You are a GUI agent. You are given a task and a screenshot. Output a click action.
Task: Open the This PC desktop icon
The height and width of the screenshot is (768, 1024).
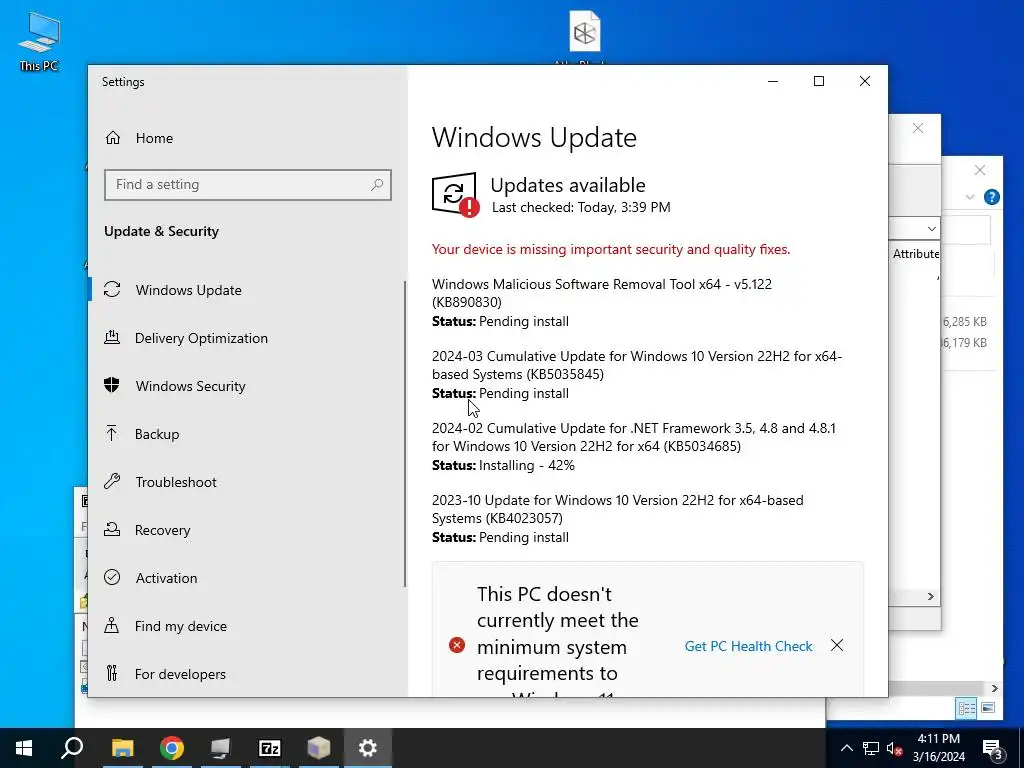pyautogui.click(x=39, y=41)
